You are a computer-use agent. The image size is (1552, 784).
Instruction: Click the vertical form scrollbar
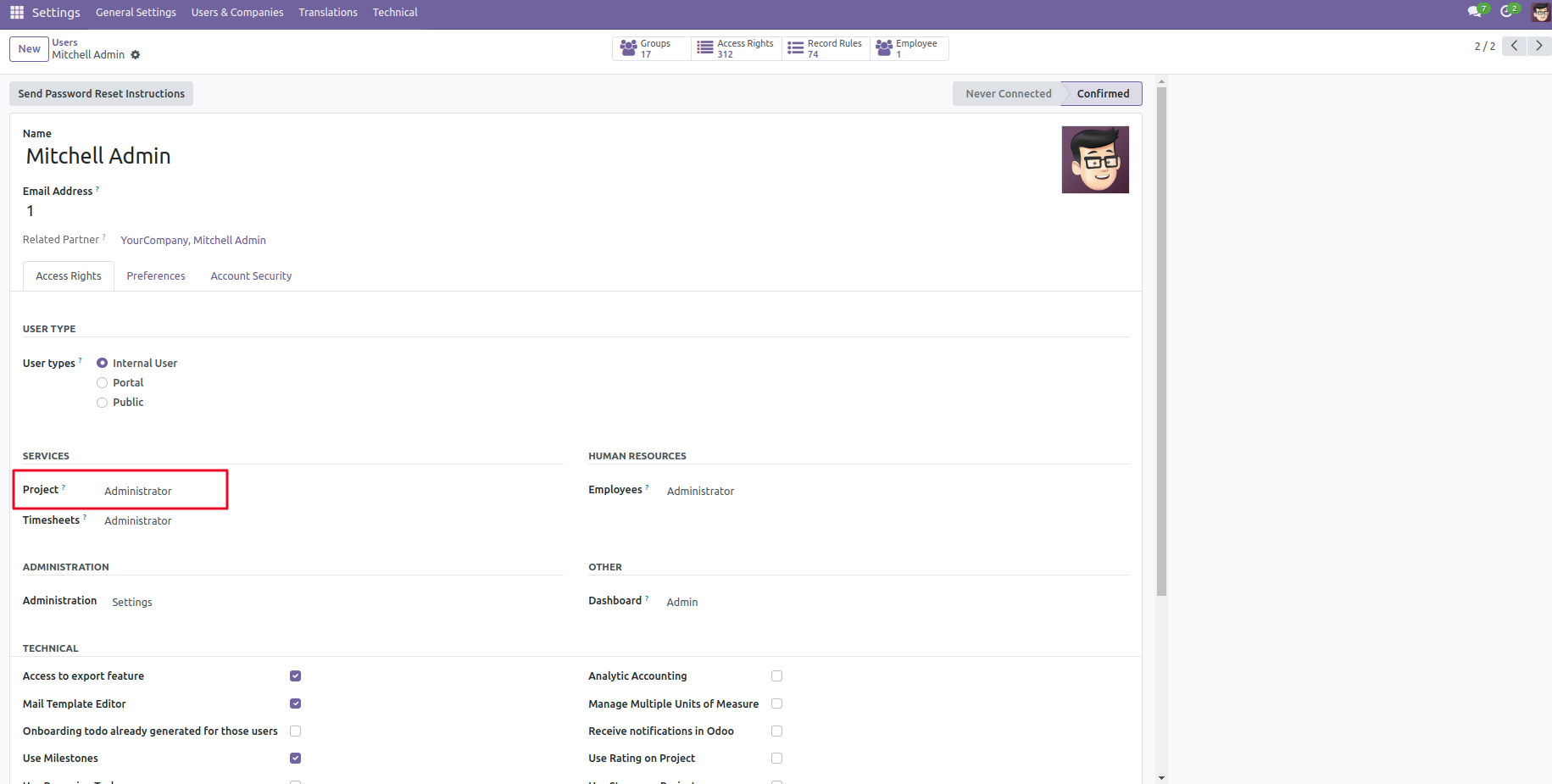1161,342
